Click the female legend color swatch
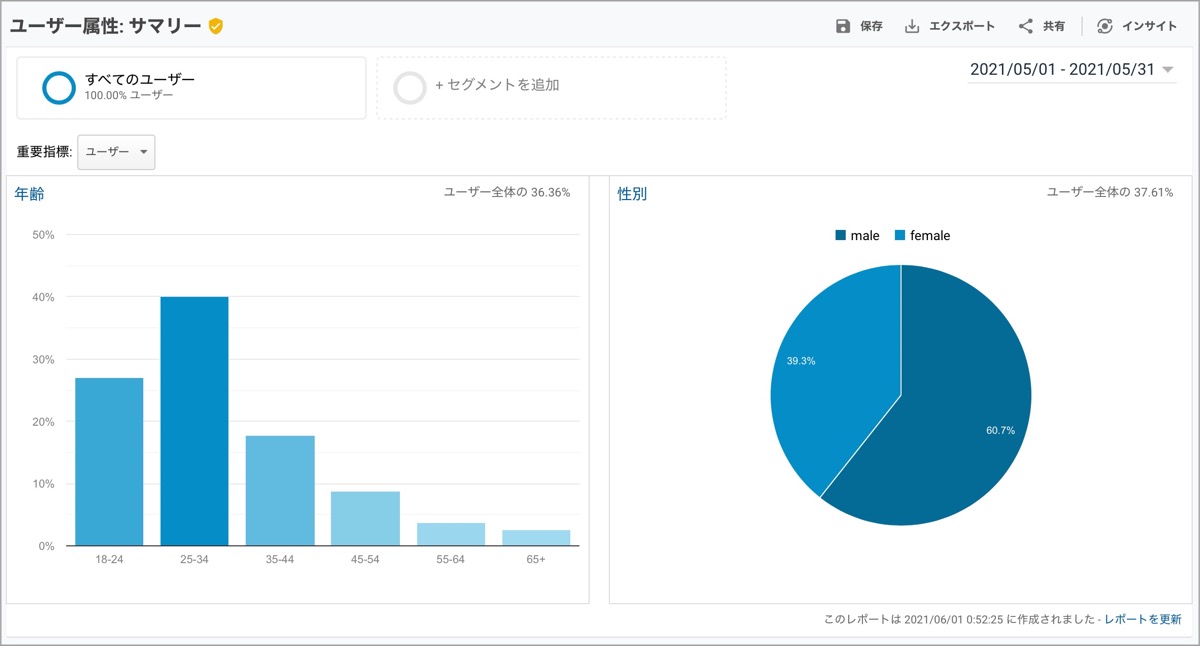 click(x=900, y=236)
